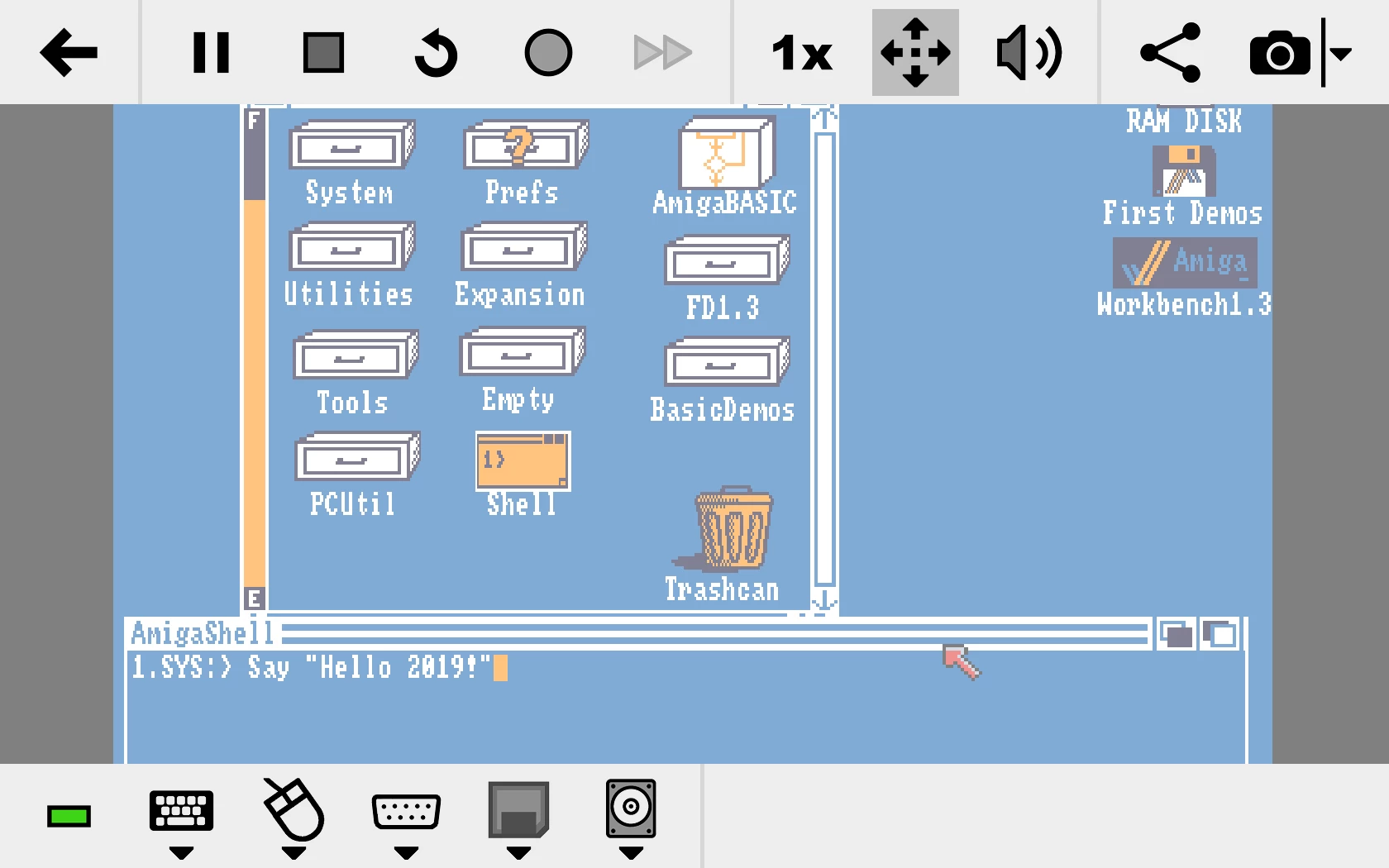Select the mouse input icon

(294, 808)
